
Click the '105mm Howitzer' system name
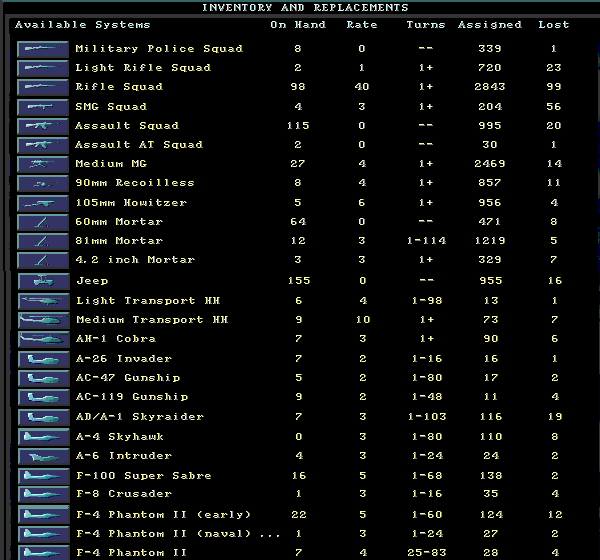[131, 203]
